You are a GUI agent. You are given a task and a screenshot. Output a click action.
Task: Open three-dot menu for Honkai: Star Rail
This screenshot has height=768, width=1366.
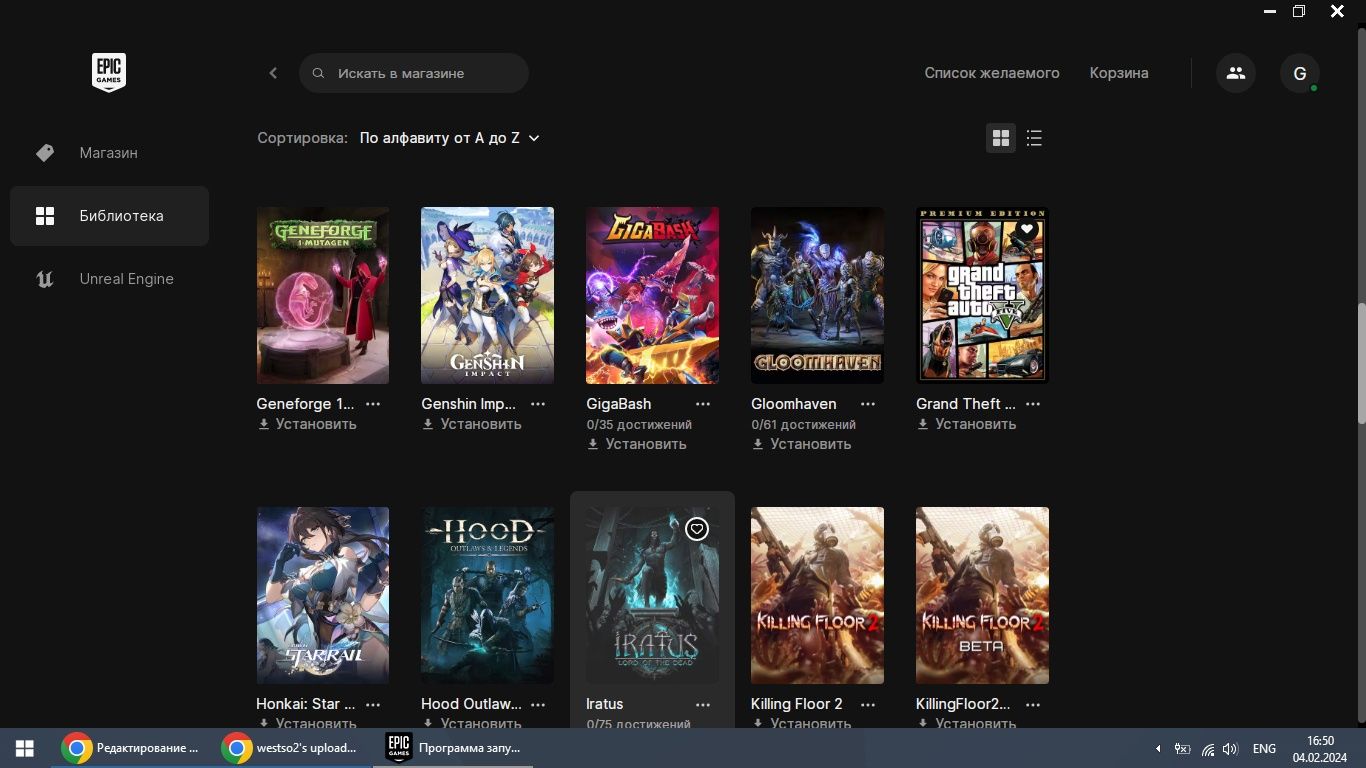point(373,704)
